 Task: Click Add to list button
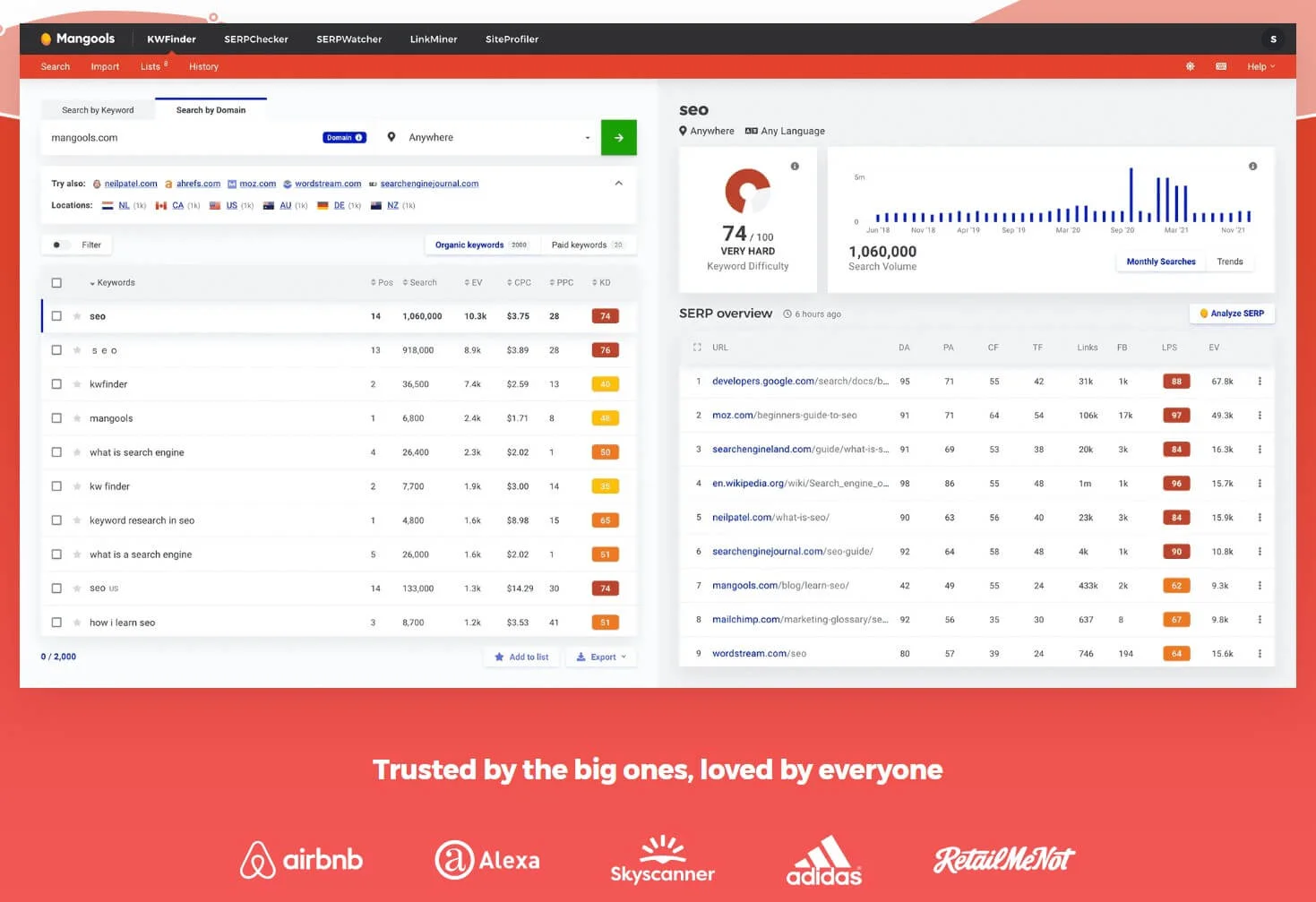(521, 657)
